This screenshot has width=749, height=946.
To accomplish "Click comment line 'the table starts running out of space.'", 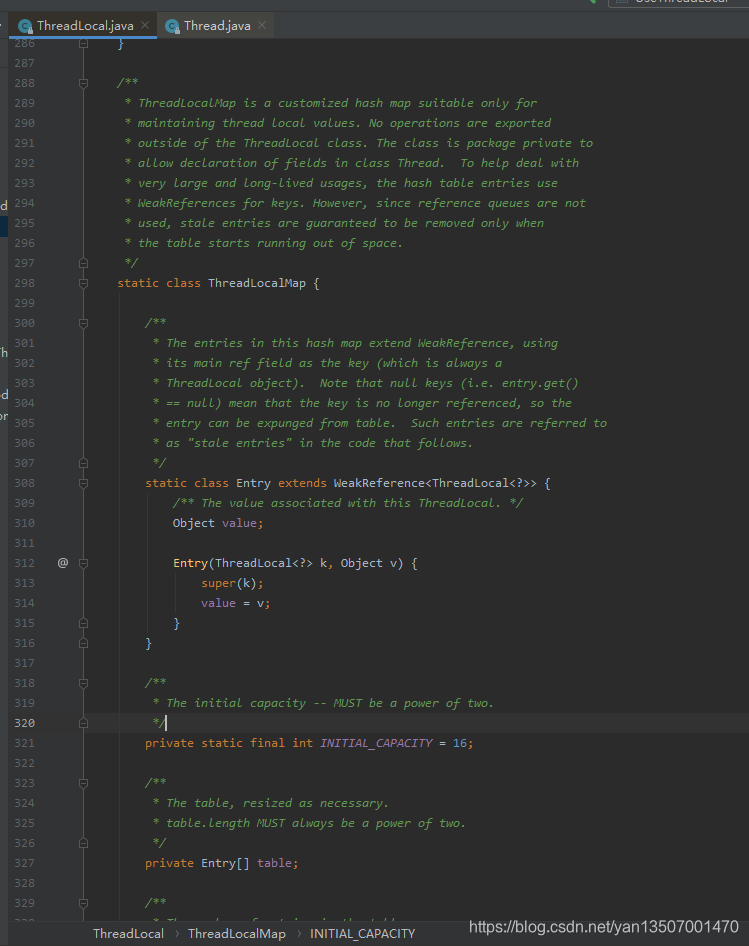I will 270,243.
